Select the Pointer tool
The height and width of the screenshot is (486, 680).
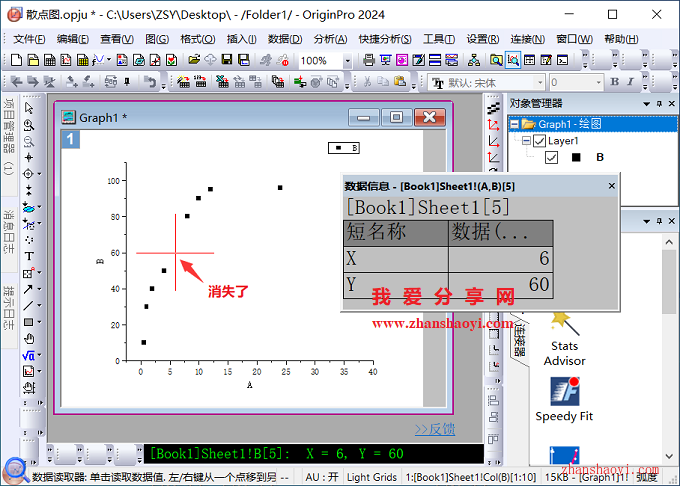pyautogui.click(x=29, y=108)
